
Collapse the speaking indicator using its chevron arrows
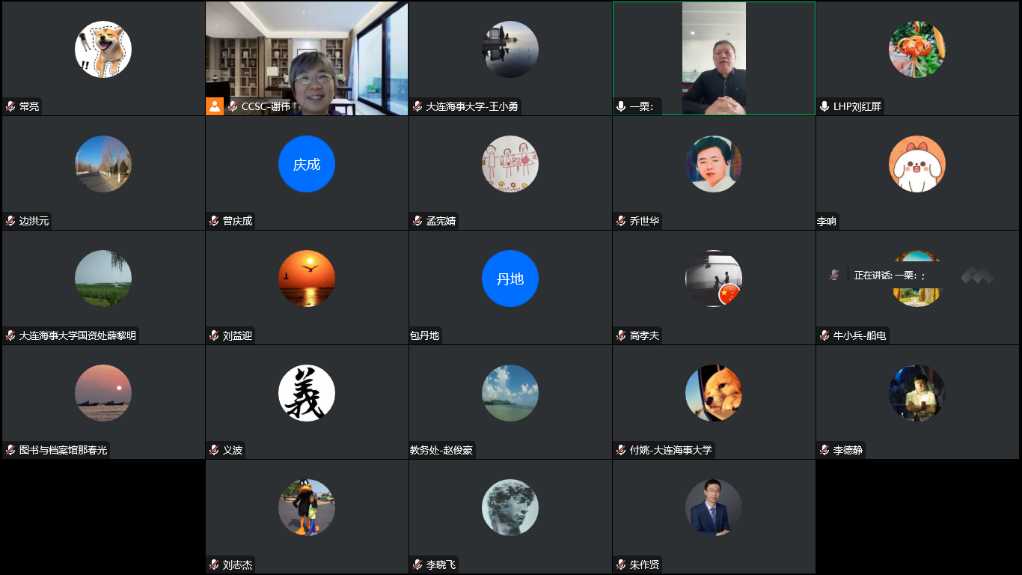point(977,275)
